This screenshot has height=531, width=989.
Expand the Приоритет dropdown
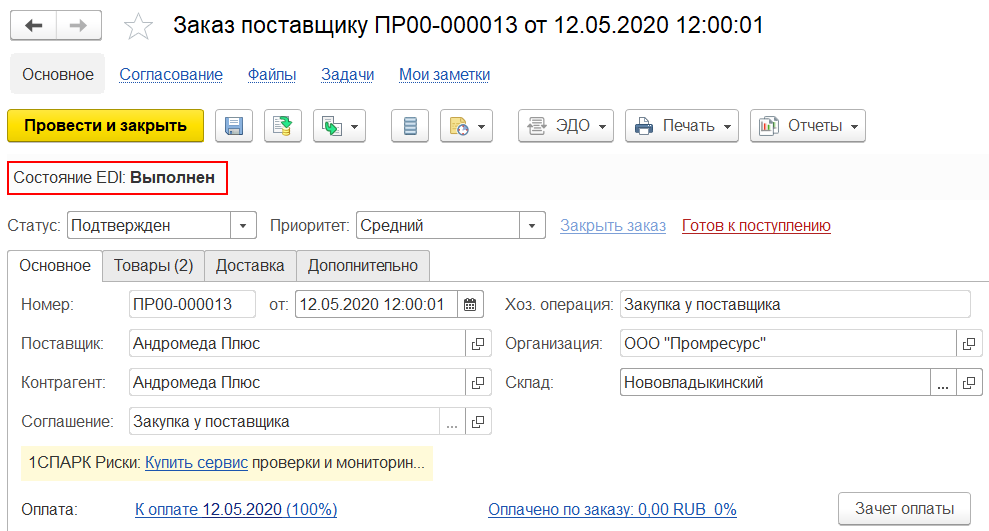[x=532, y=225]
